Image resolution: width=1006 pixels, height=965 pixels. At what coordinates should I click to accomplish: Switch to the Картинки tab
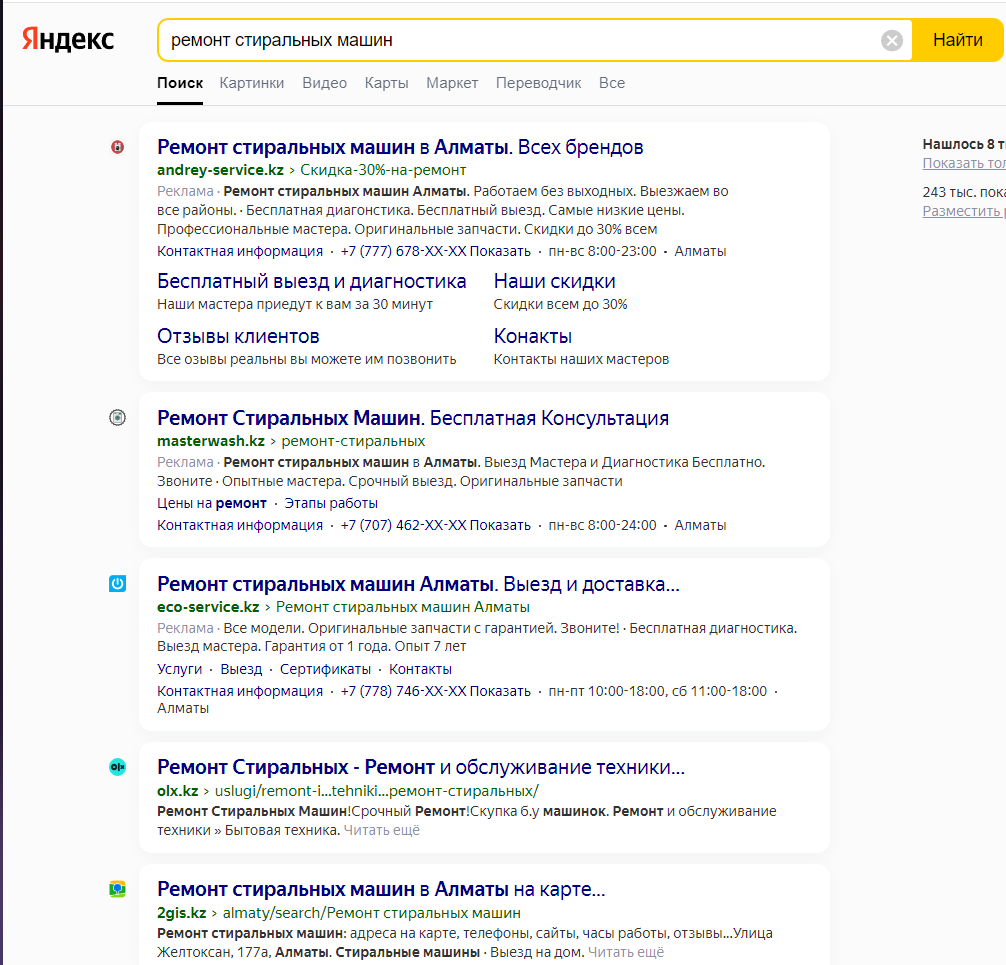click(252, 83)
